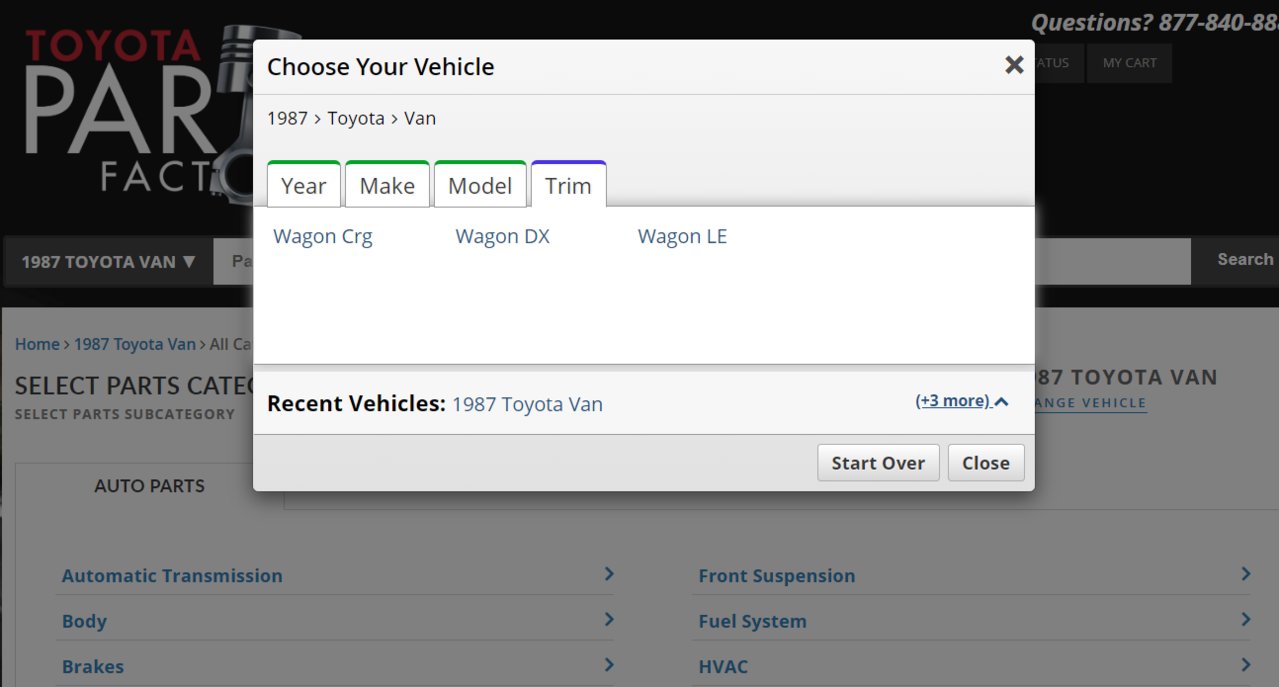1279x687 pixels.
Task: Click the Change Vehicle link
Action: [x=1090, y=403]
